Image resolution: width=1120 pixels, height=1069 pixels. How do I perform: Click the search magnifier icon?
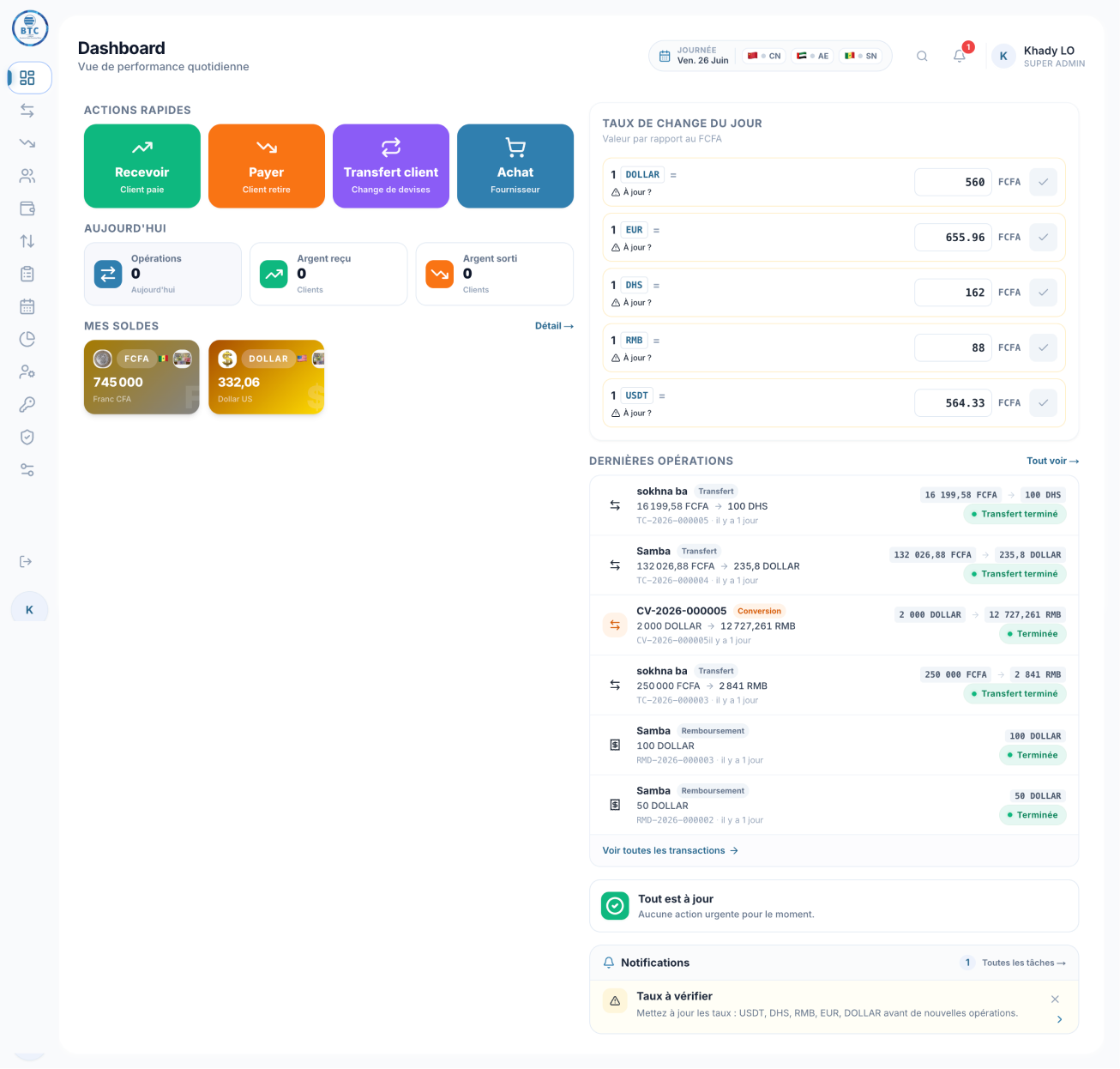pos(922,56)
